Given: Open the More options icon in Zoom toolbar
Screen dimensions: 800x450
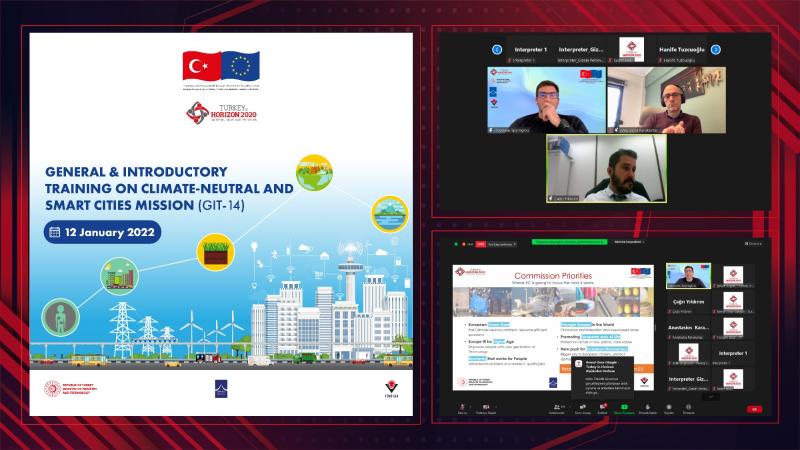Looking at the screenshot, I should pyautogui.click(x=688, y=407).
